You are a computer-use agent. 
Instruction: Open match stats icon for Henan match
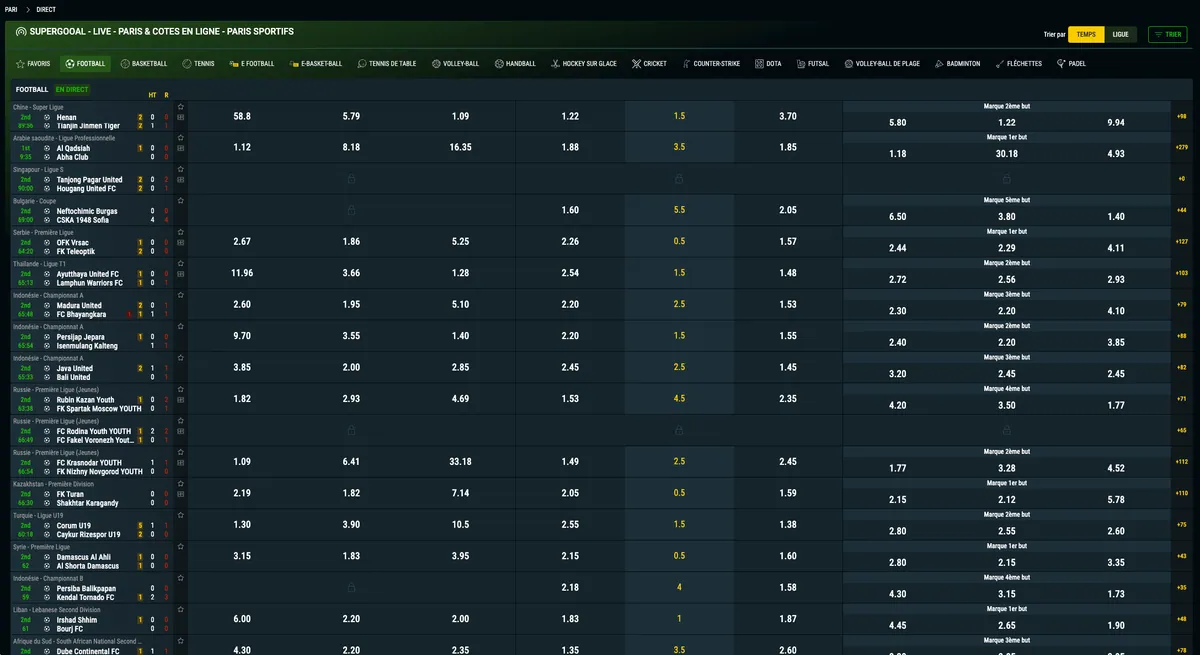click(x=181, y=117)
